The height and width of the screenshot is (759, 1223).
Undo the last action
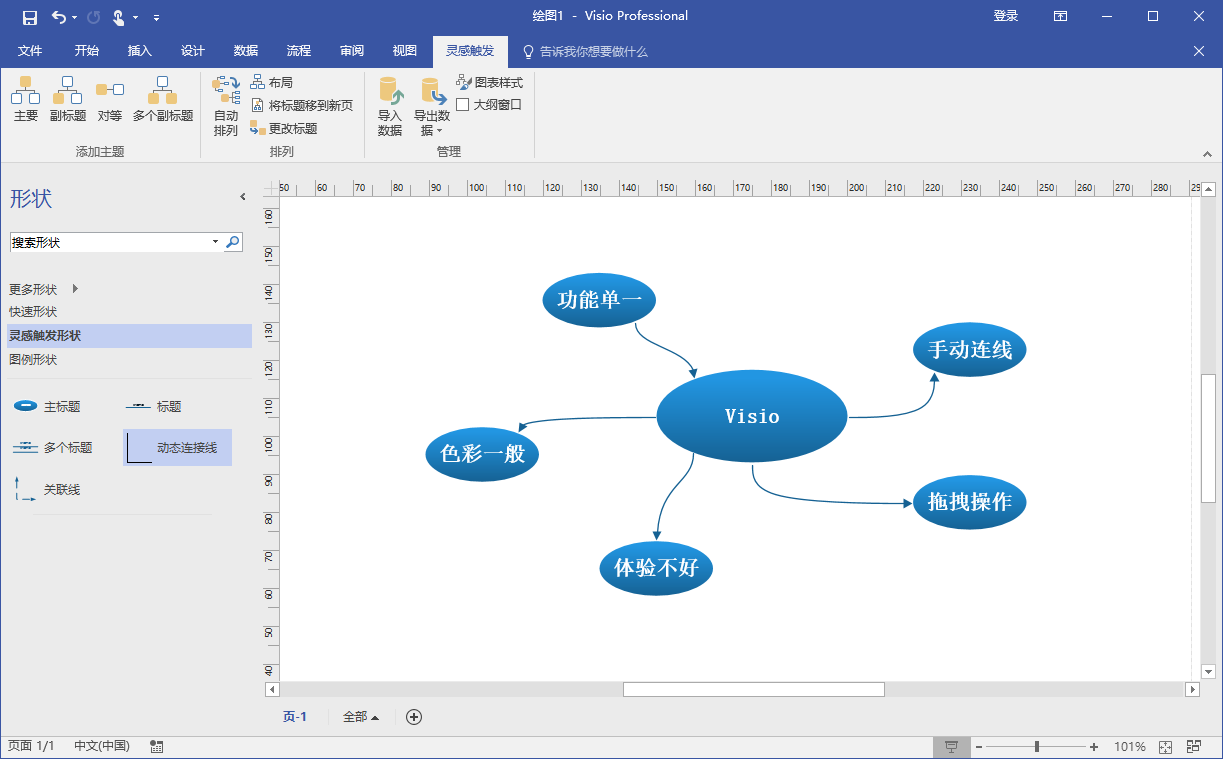pos(59,17)
